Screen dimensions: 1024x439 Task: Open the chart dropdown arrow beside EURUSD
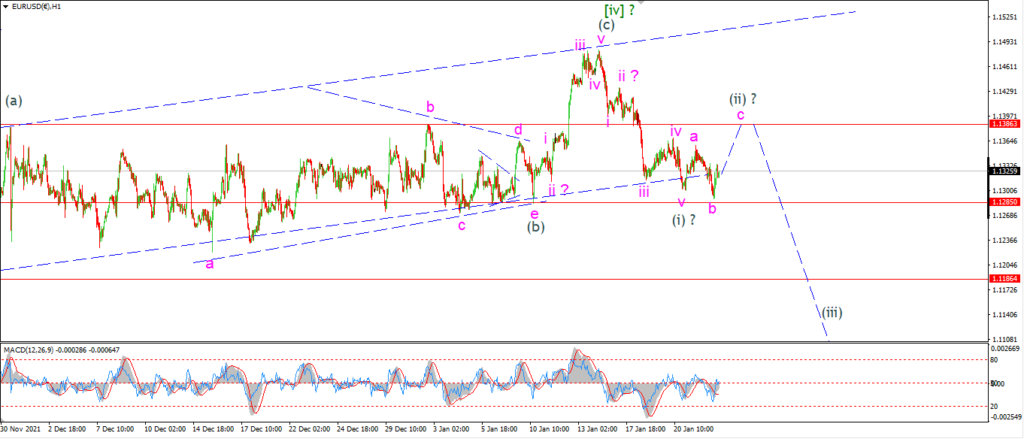(5, 5)
